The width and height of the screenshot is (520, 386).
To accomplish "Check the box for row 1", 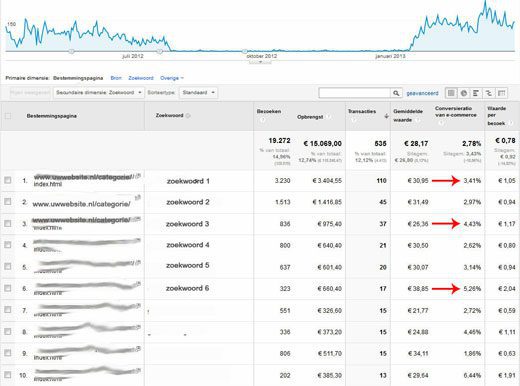I will (x=8, y=180).
